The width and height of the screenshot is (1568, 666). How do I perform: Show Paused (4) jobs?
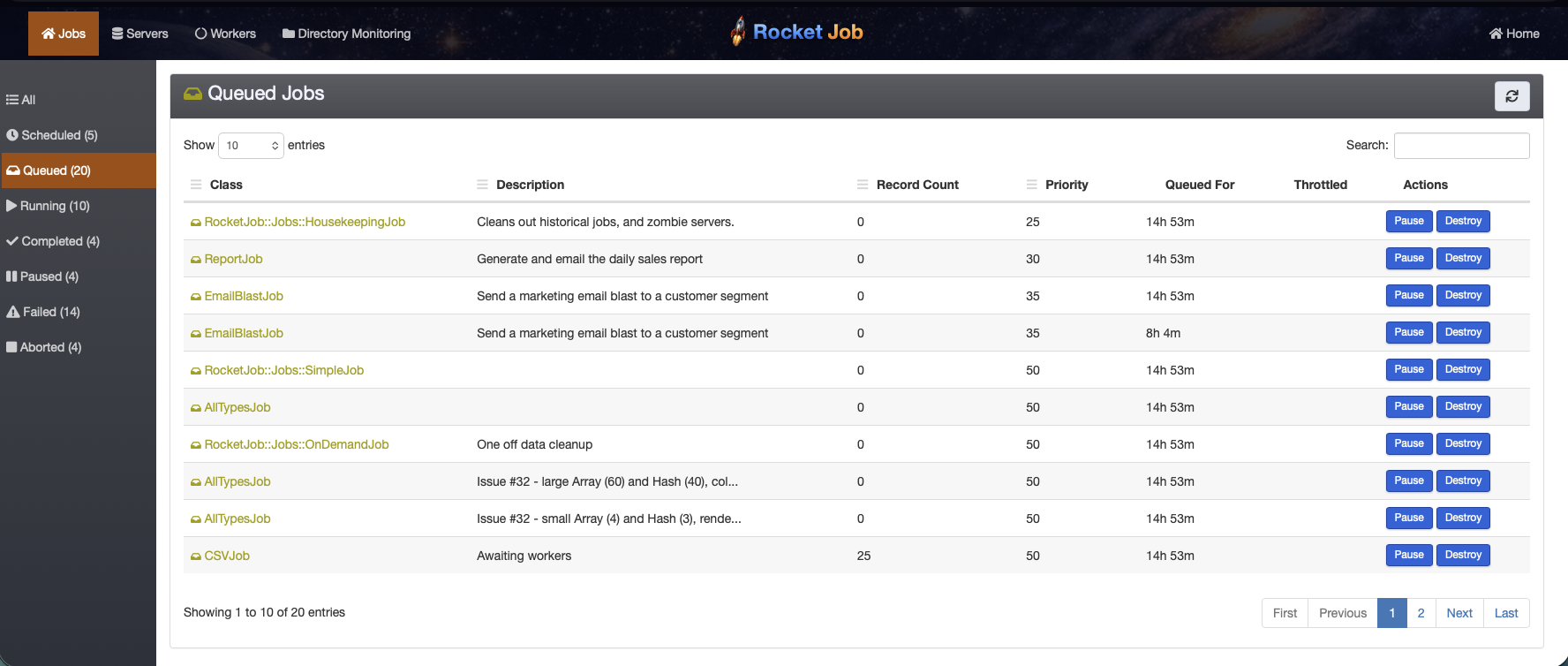click(78, 276)
